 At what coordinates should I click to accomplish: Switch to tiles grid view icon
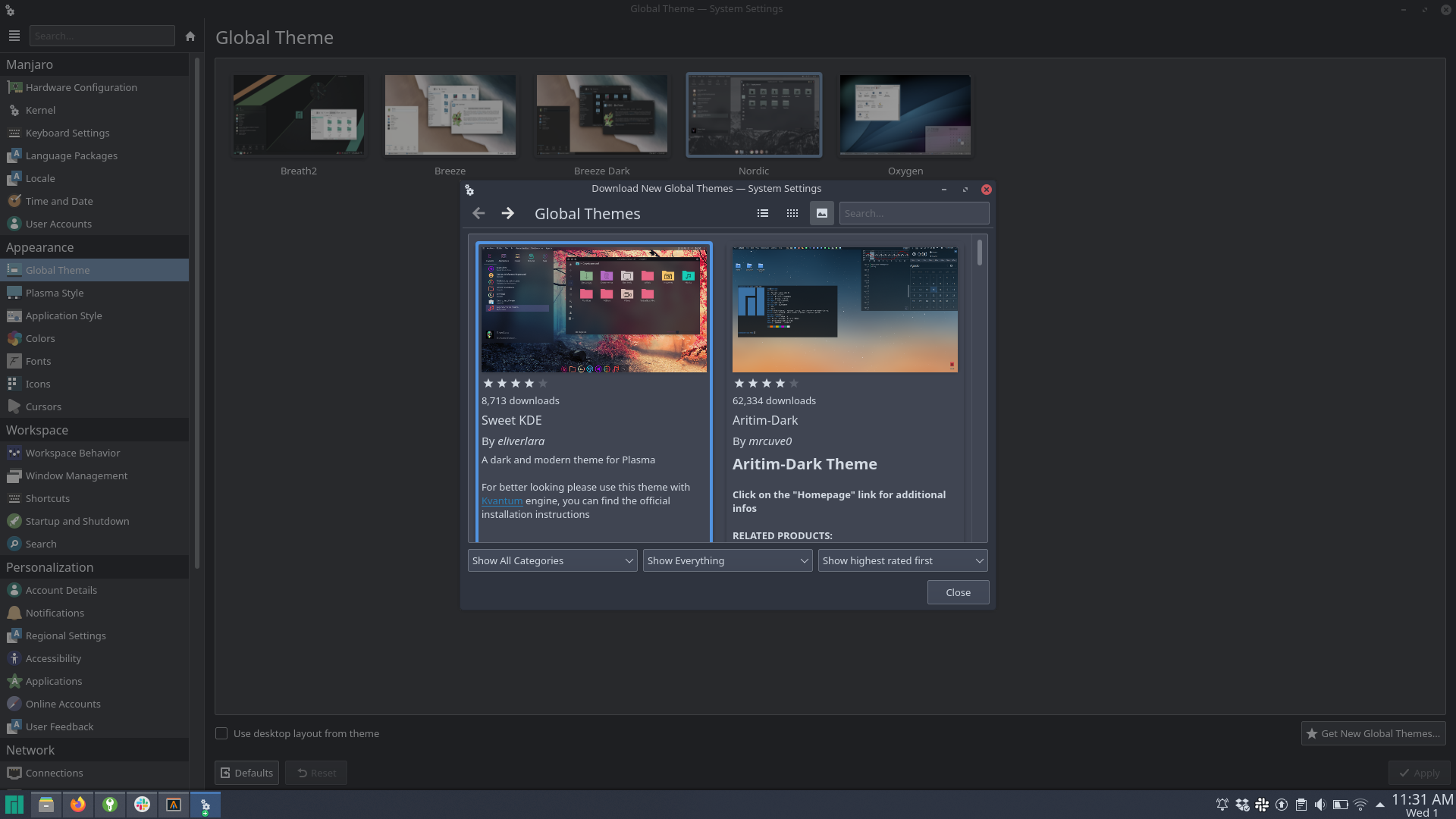[x=792, y=214]
